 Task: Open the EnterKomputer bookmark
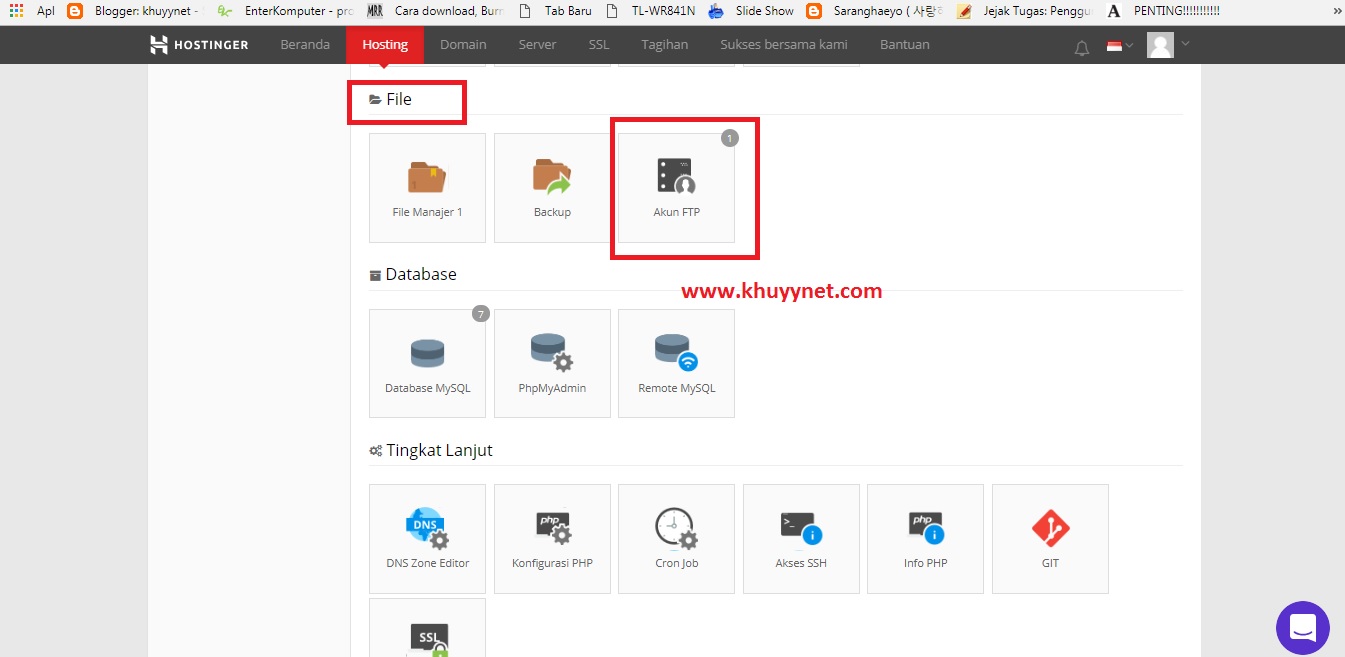pos(285,11)
